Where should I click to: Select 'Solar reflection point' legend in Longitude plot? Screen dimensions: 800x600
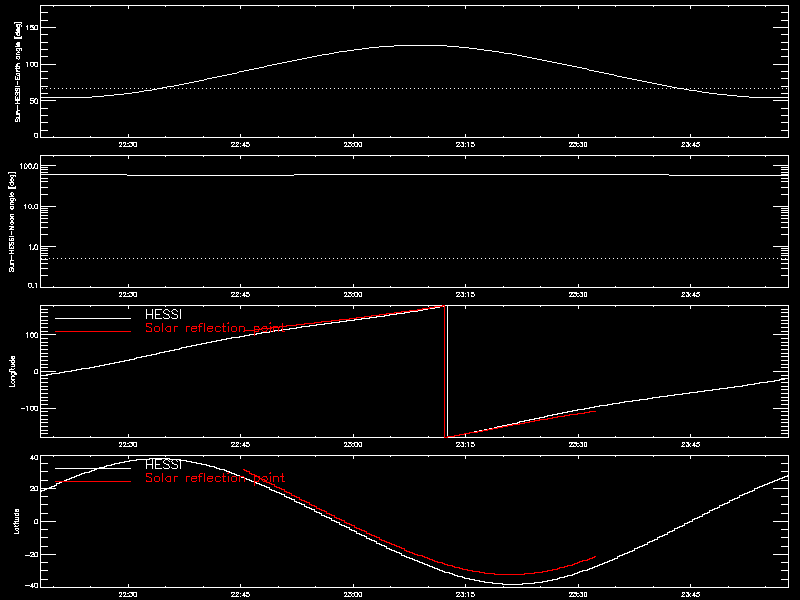215,328
